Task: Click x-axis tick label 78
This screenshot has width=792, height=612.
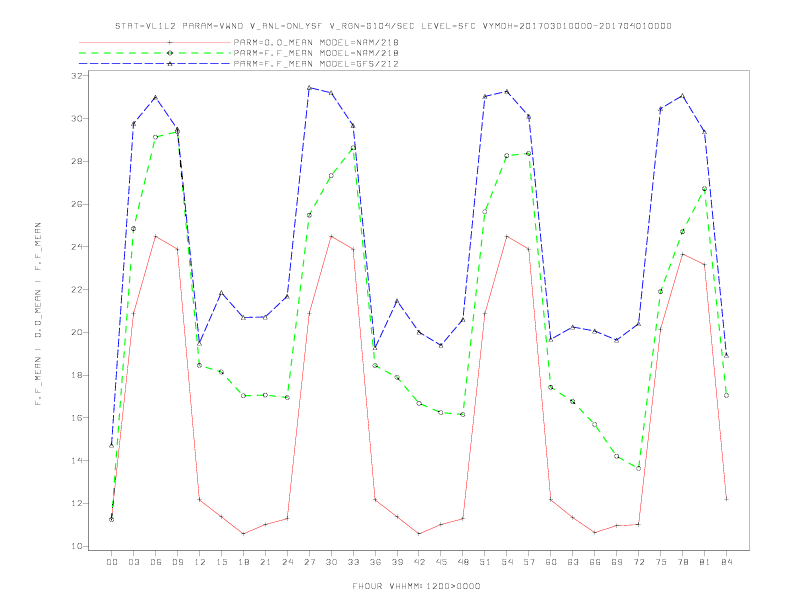Action: tap(683, 562)
